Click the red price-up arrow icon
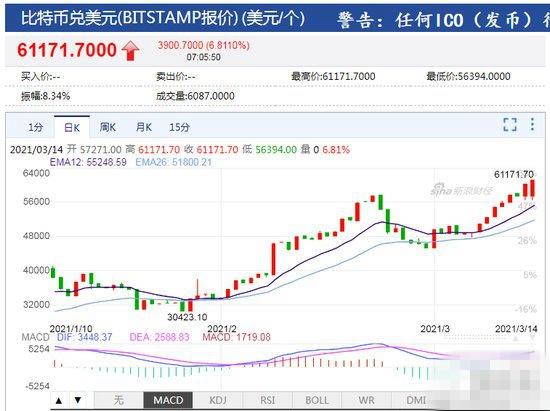Image resolution: width=550 pixels, height=411 pixels. [x=130, y=50]
